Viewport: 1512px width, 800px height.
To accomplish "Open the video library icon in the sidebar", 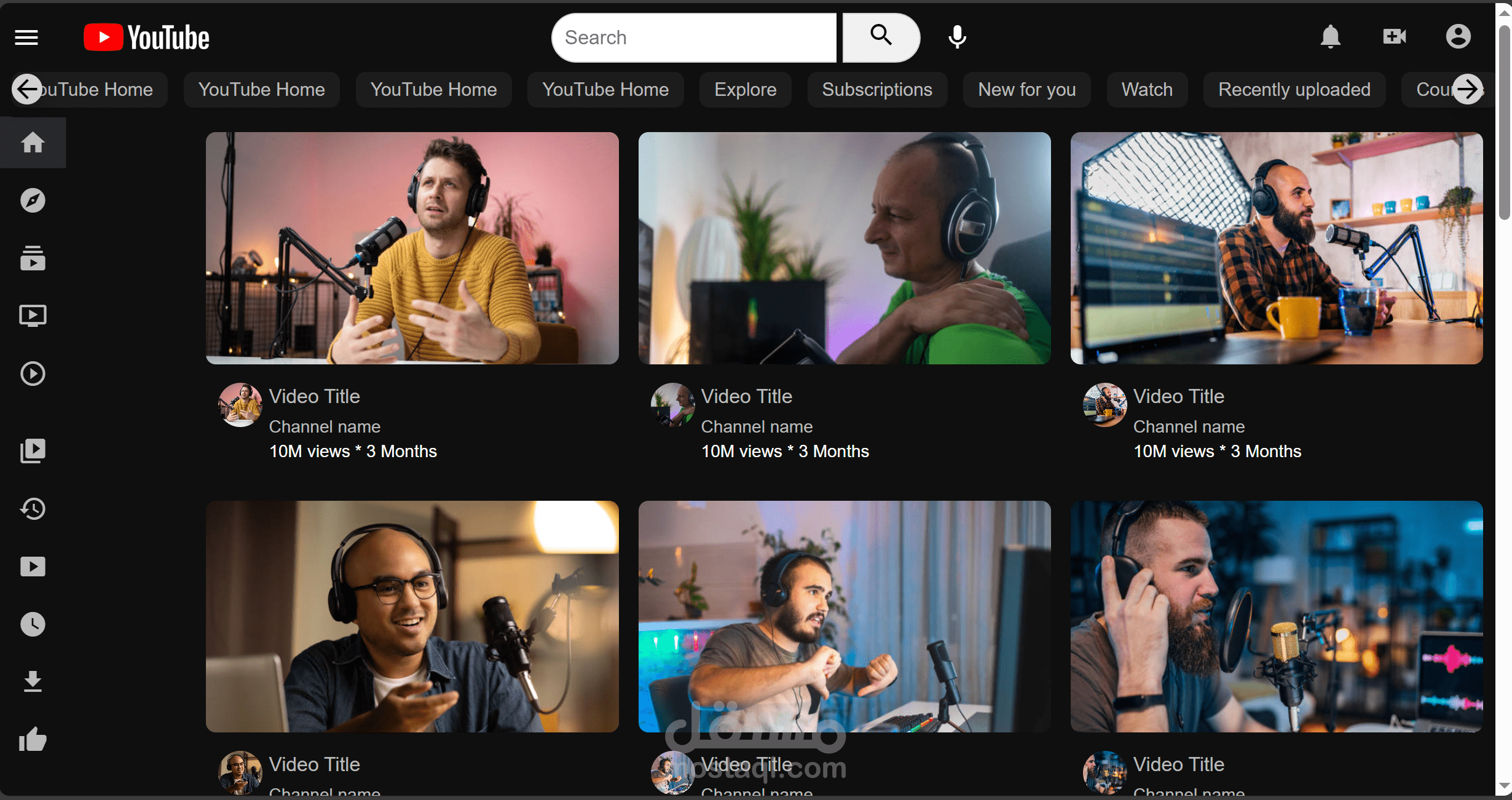I will coord(33,450).
